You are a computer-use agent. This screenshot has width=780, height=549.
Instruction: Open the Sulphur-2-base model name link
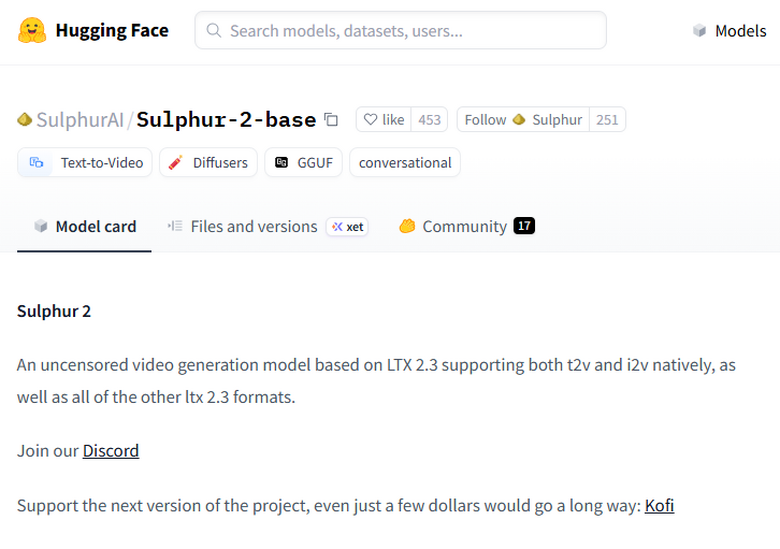coord(226,120)
